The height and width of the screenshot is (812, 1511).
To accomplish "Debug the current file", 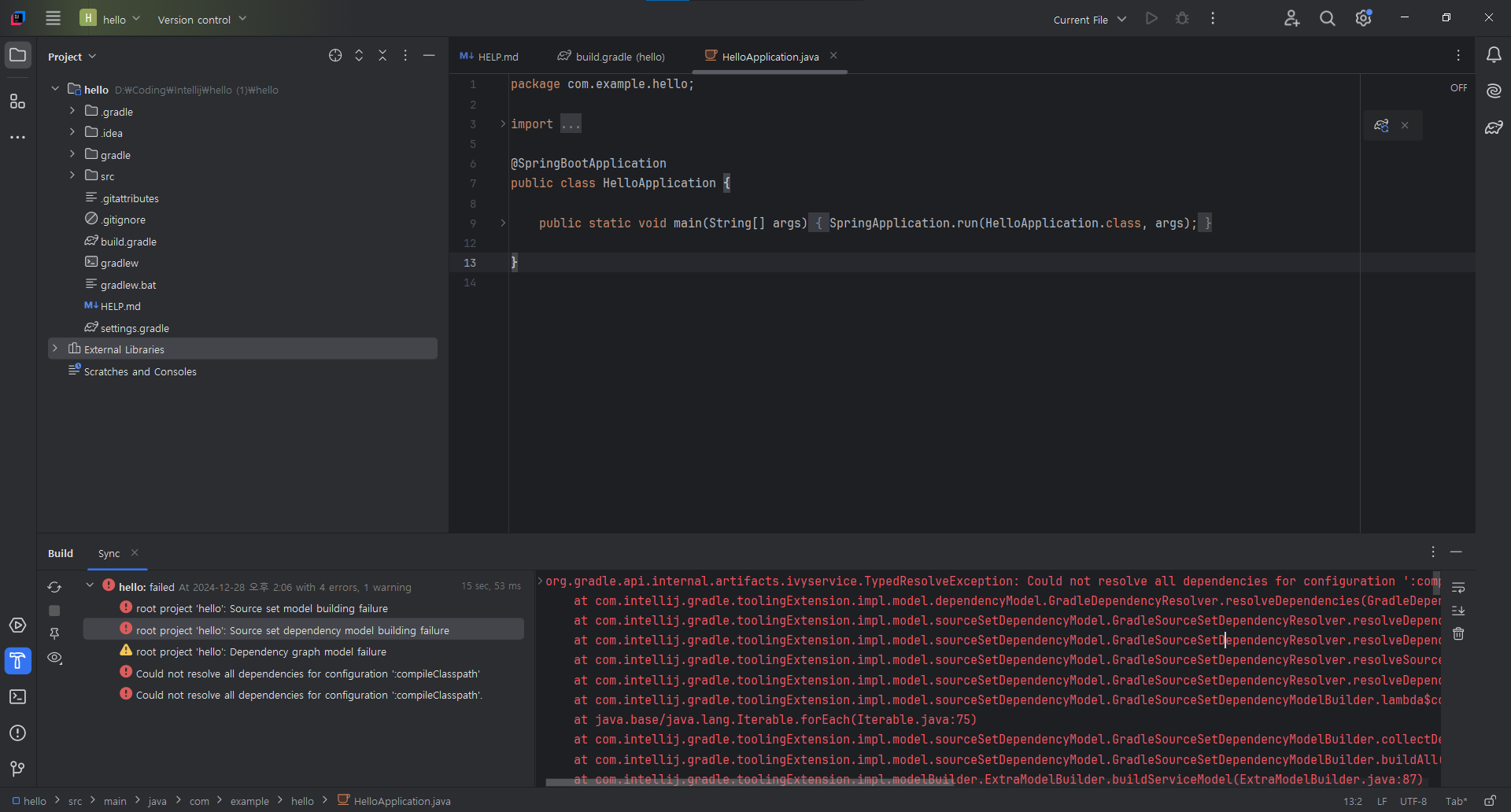I will 1182,18.
